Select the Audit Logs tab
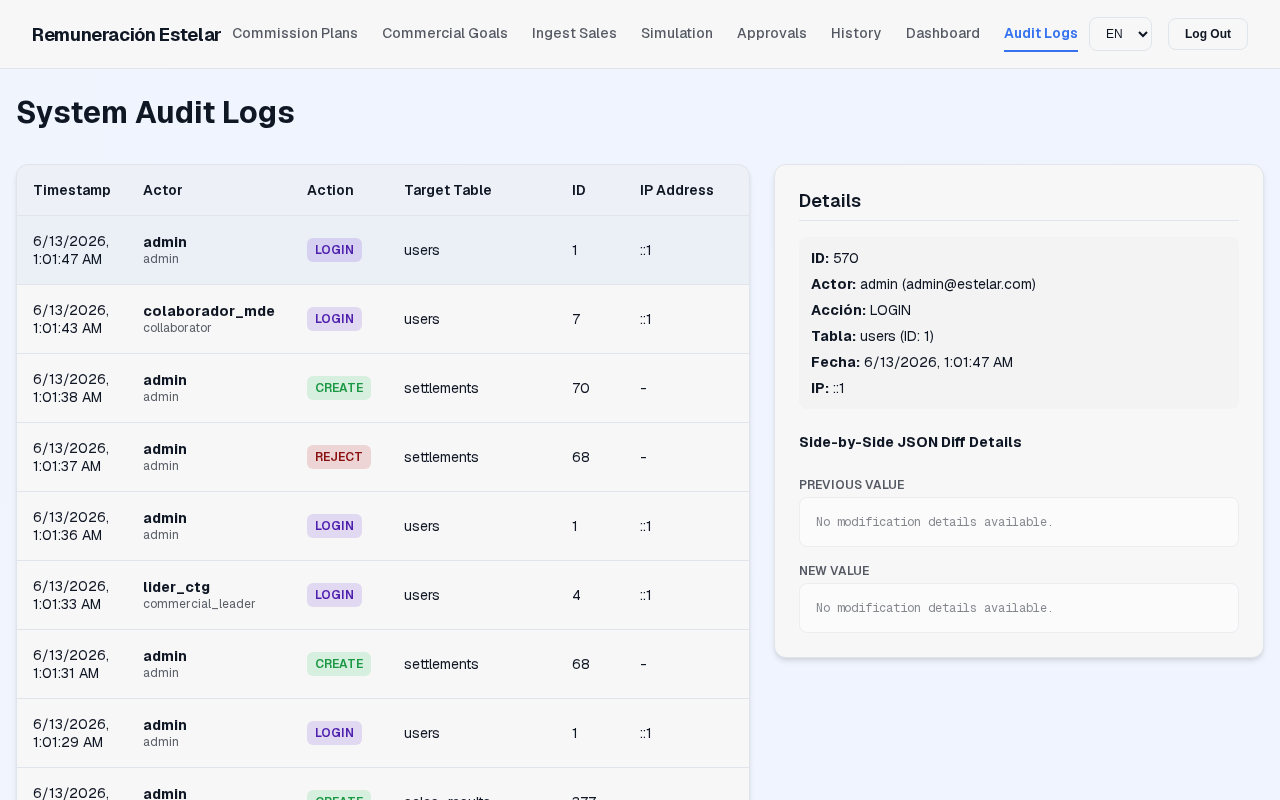Image resolution: width=1280 pixels, height=800 pixels. click(x=1041, y=33)
